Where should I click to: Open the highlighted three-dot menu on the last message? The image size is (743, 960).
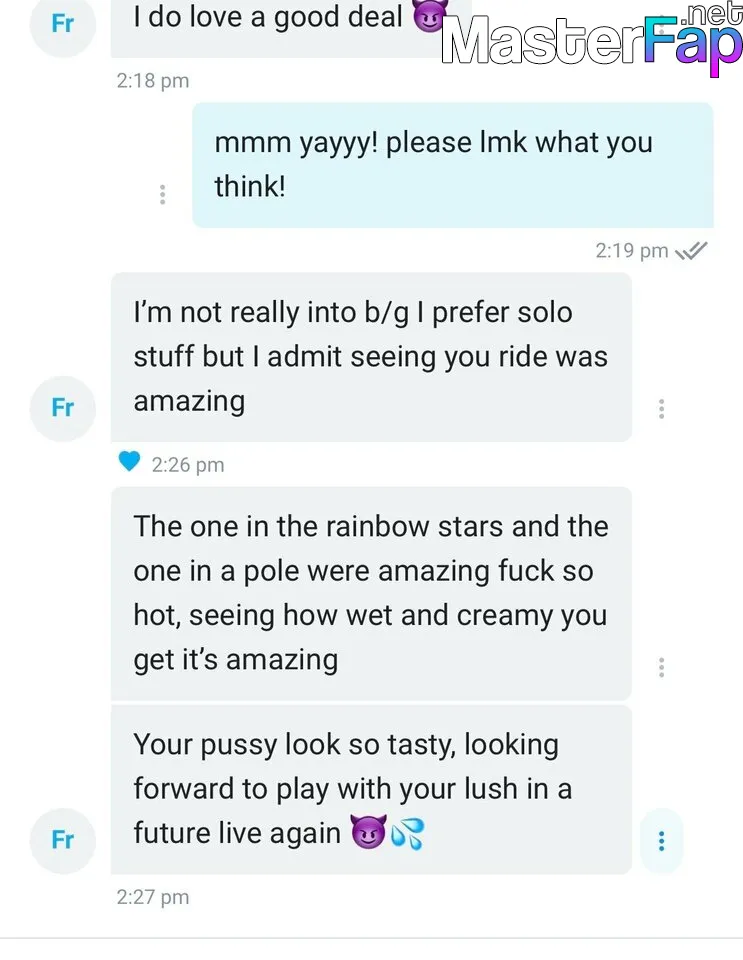[661, 840]
